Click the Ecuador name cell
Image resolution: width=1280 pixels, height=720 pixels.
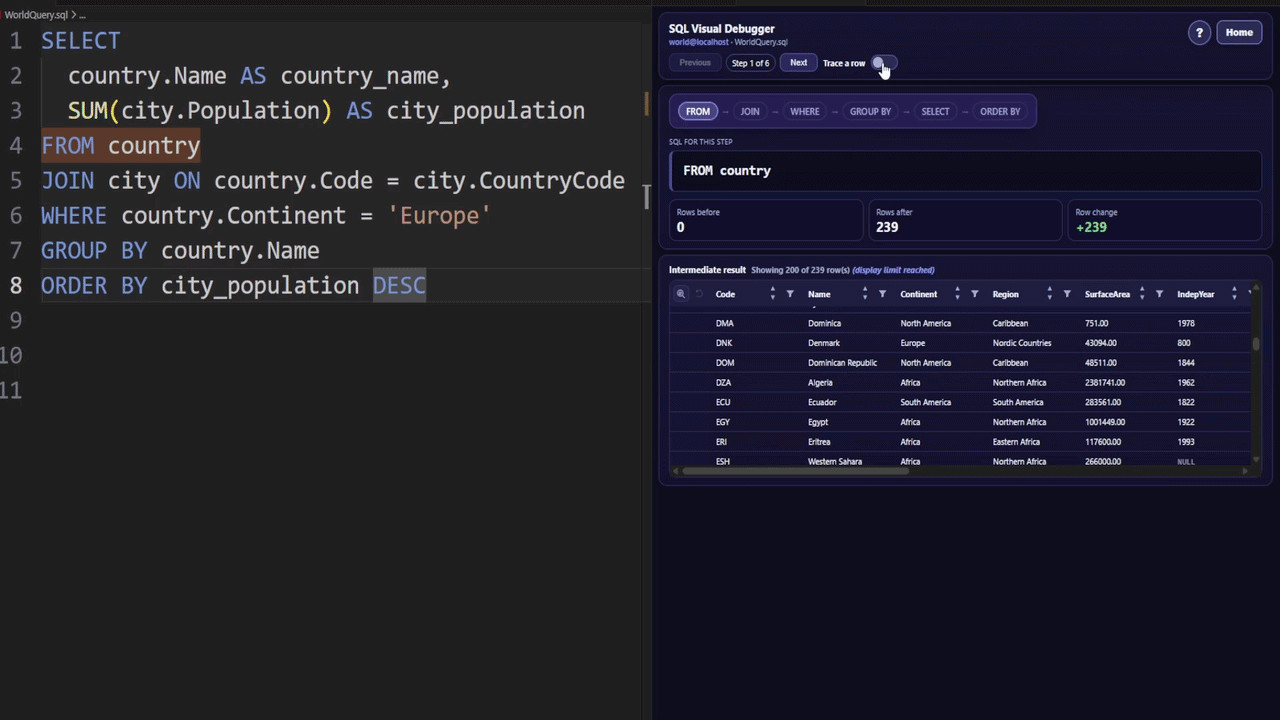point(822,402)
